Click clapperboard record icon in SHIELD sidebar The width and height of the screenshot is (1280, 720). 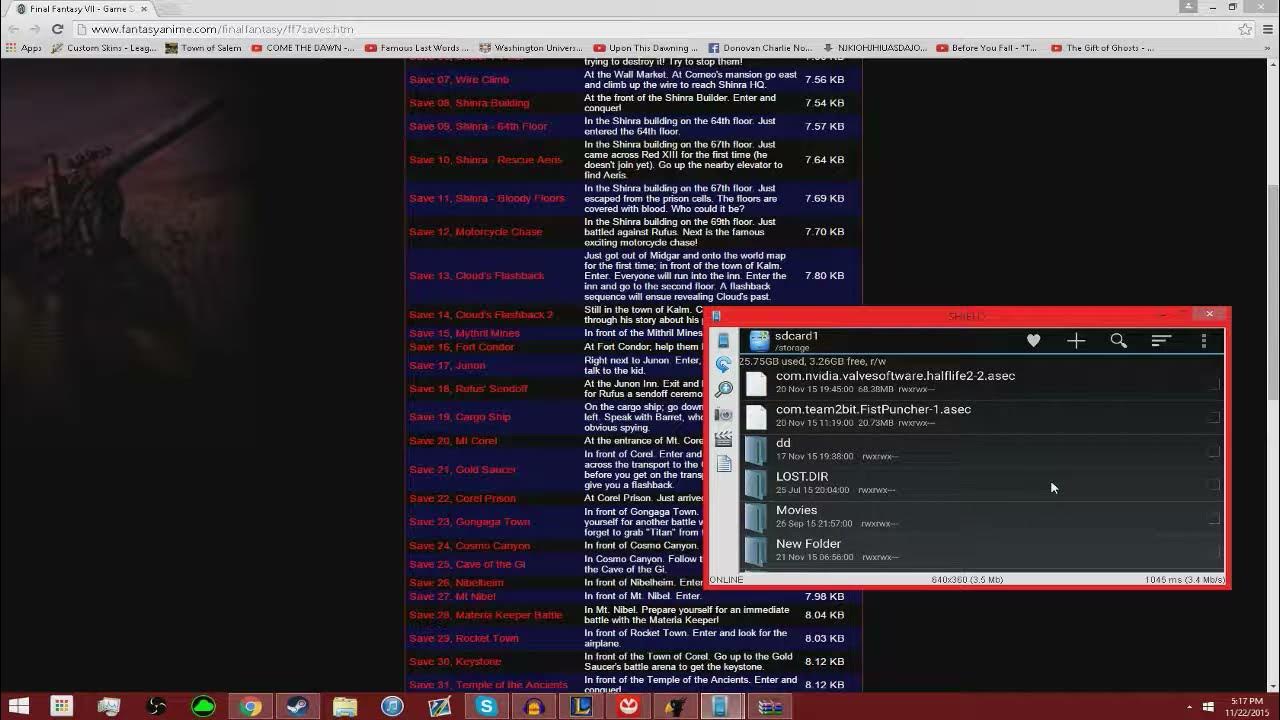723,439
